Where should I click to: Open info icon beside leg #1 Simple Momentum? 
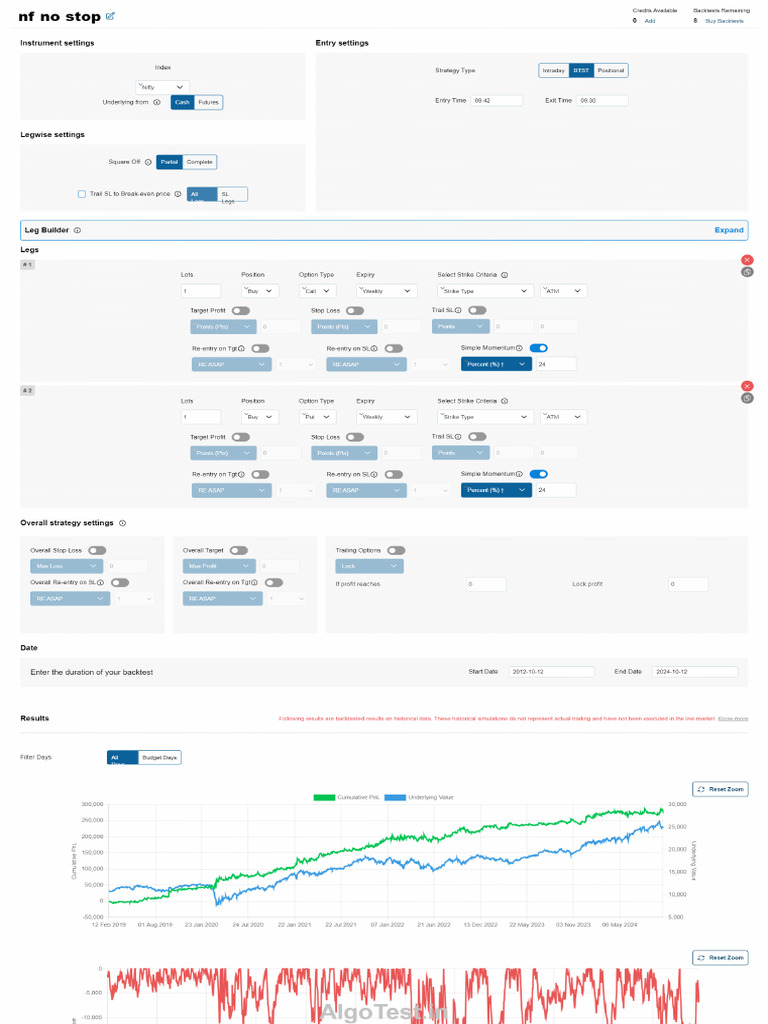[519, 348]
